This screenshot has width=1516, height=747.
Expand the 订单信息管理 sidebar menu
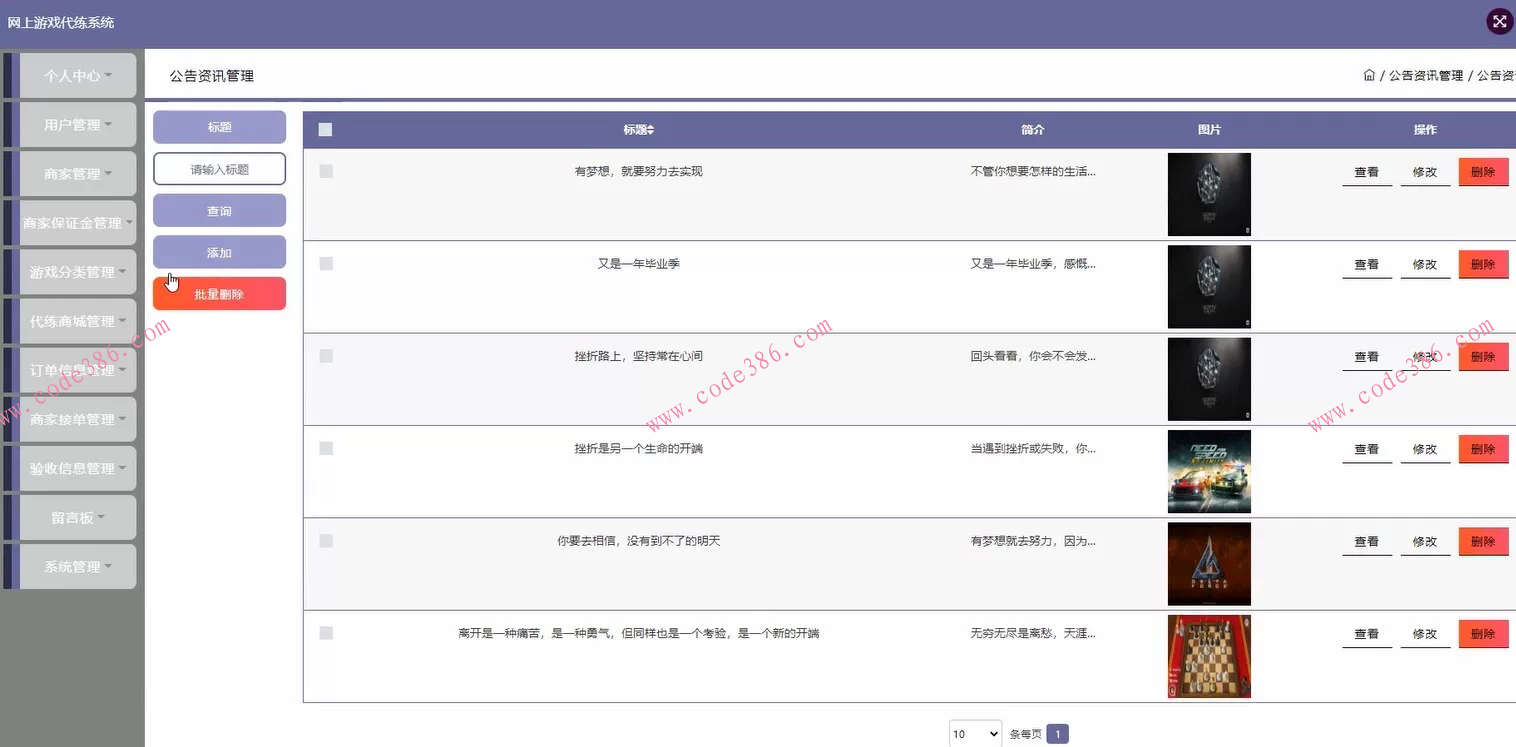point(78,370)
